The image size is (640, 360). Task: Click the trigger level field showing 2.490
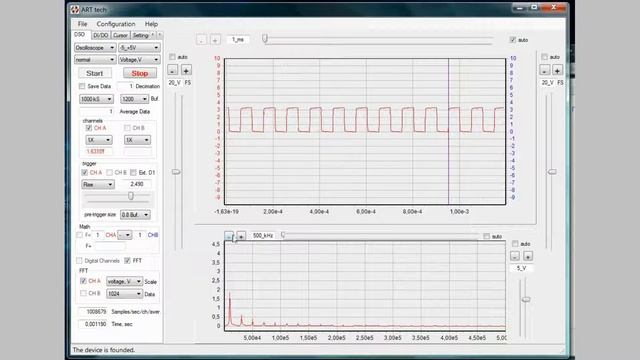point(137,184)
